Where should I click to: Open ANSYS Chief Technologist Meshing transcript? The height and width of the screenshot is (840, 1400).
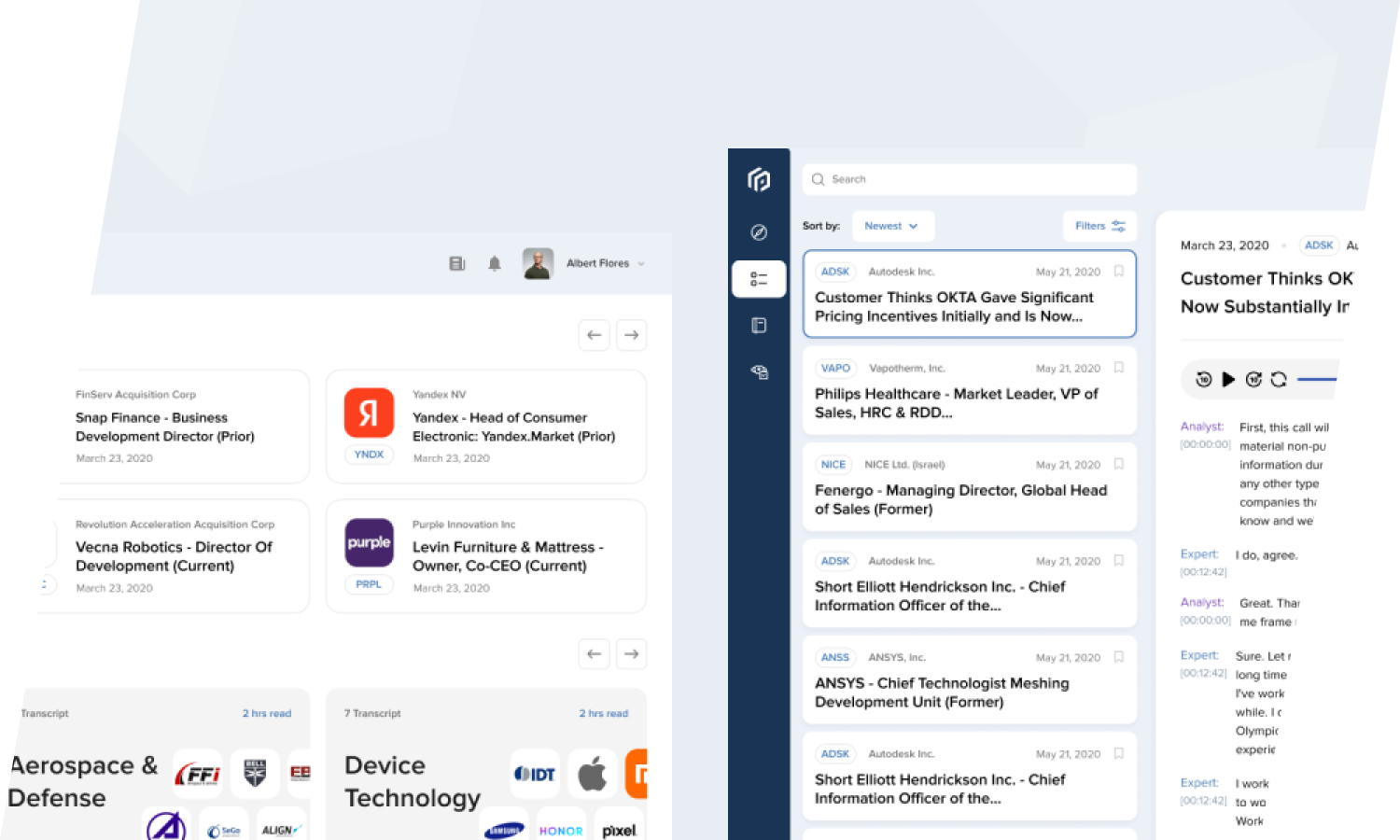pos(970,679)
